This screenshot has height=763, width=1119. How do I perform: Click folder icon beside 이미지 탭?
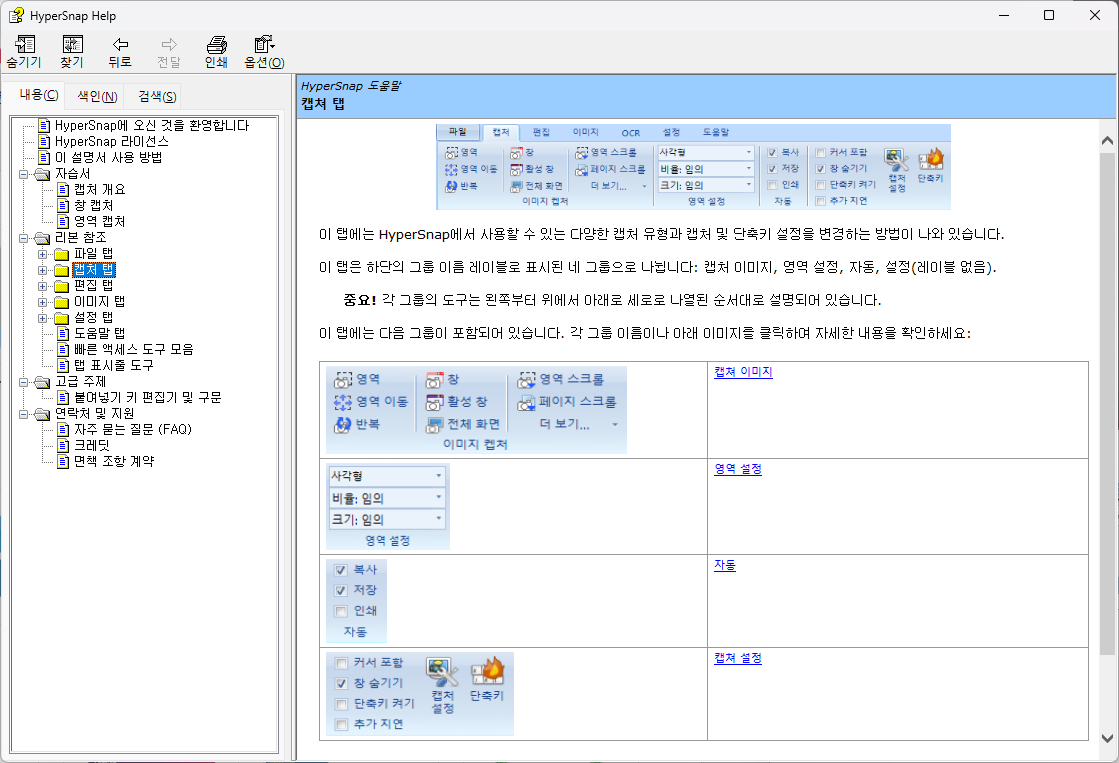62,301
